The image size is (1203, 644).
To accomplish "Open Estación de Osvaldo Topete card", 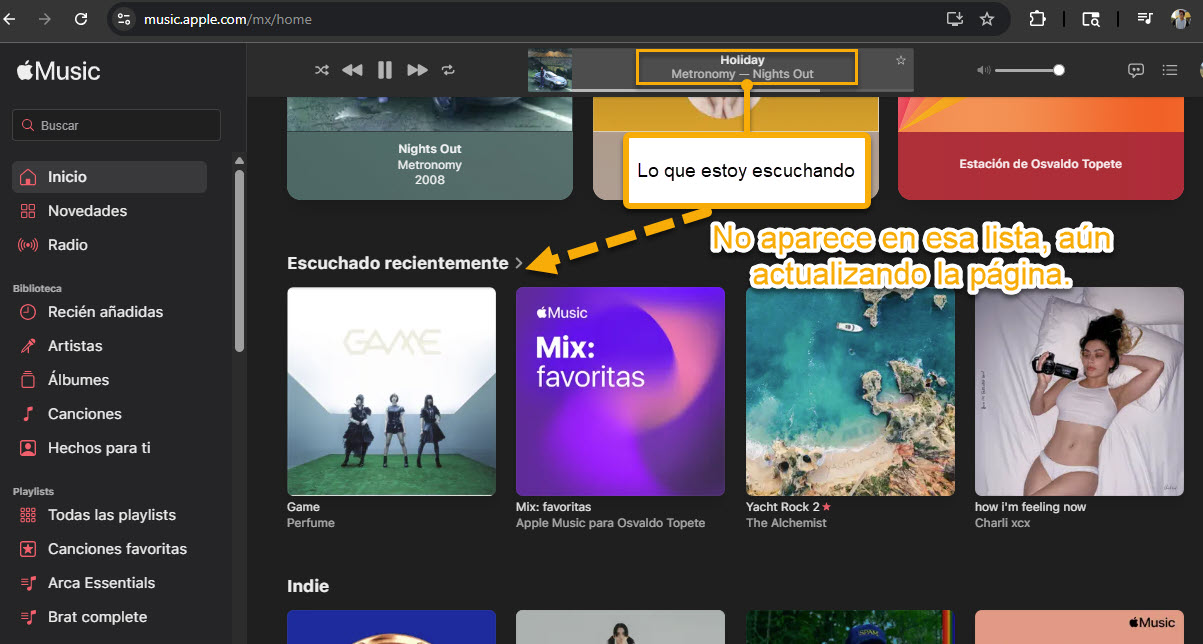I will 1040,148.
